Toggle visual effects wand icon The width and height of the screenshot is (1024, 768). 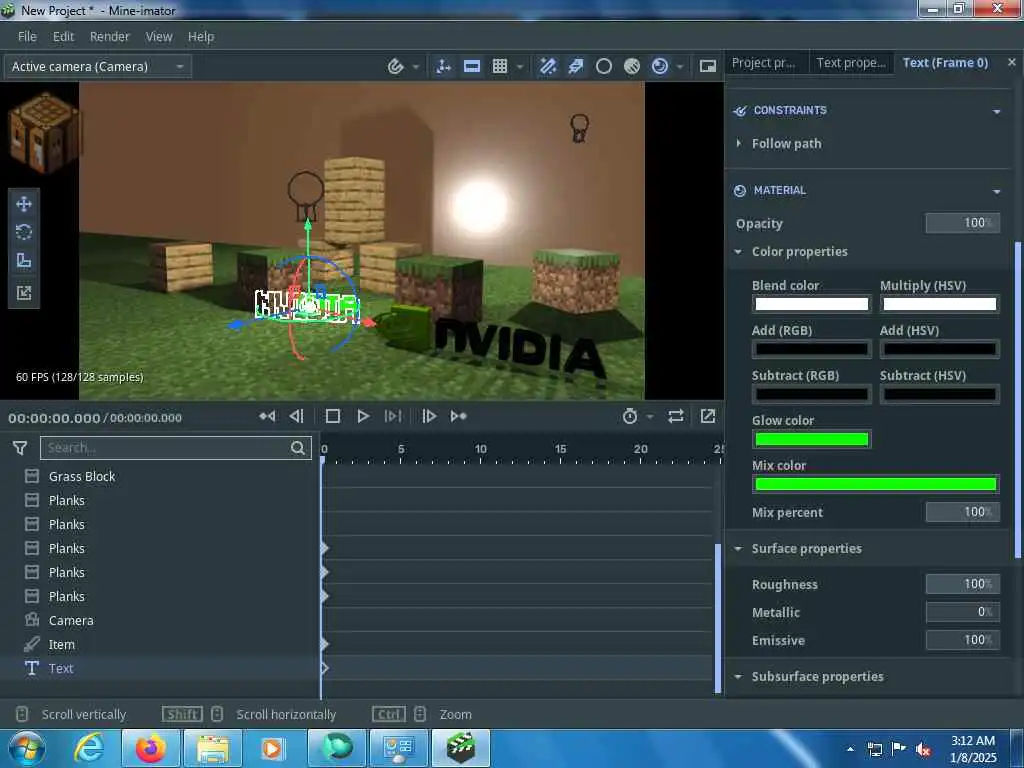coord(548,66)
